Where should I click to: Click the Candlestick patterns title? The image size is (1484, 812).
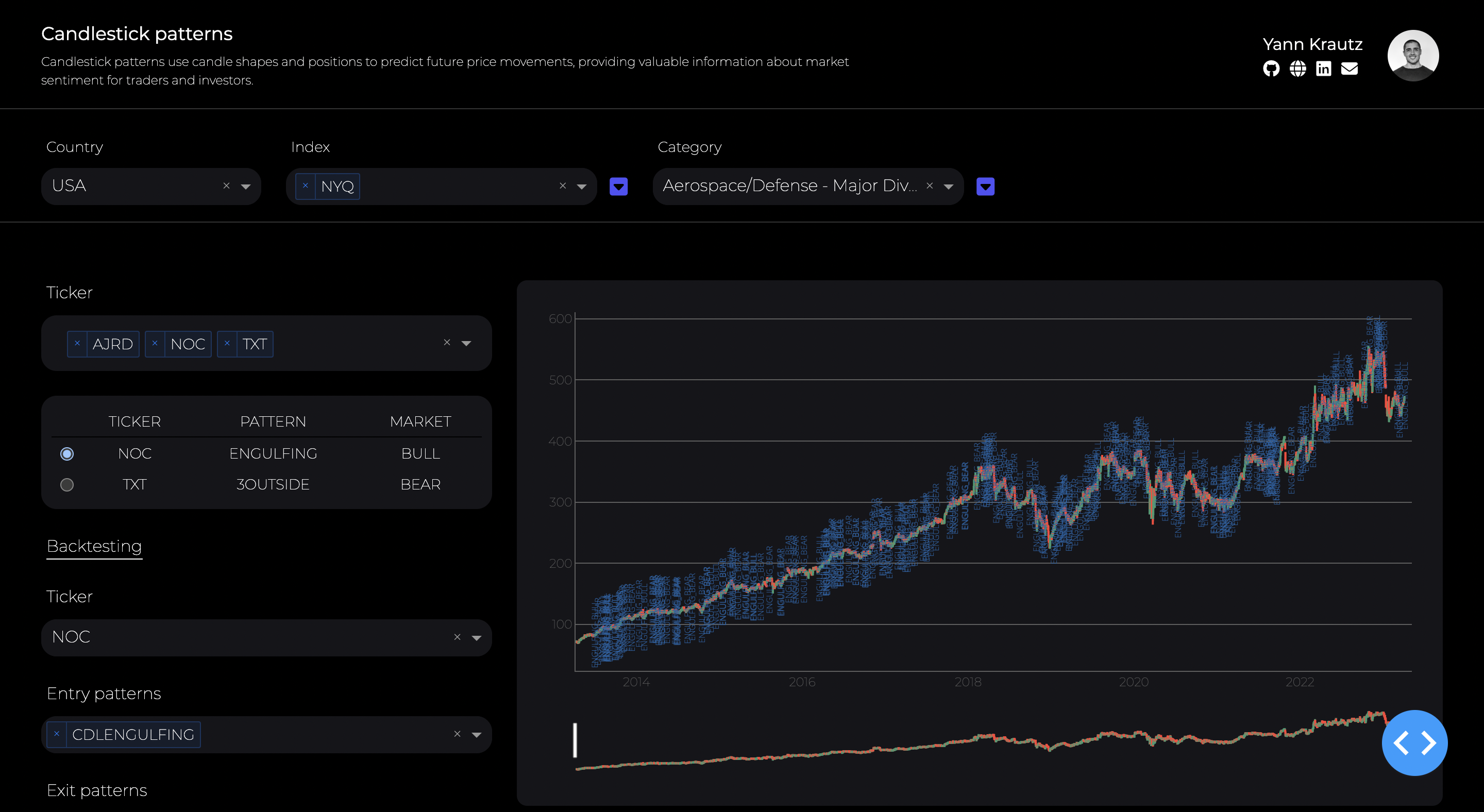click(137, 34)
